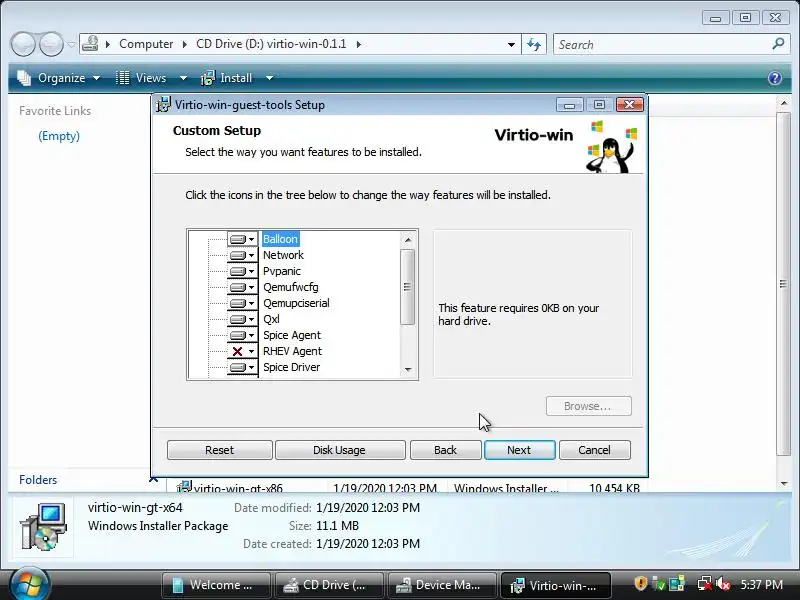Click the search magnifier icon
The image size is (800, 600).
click(x=778, y=44)
